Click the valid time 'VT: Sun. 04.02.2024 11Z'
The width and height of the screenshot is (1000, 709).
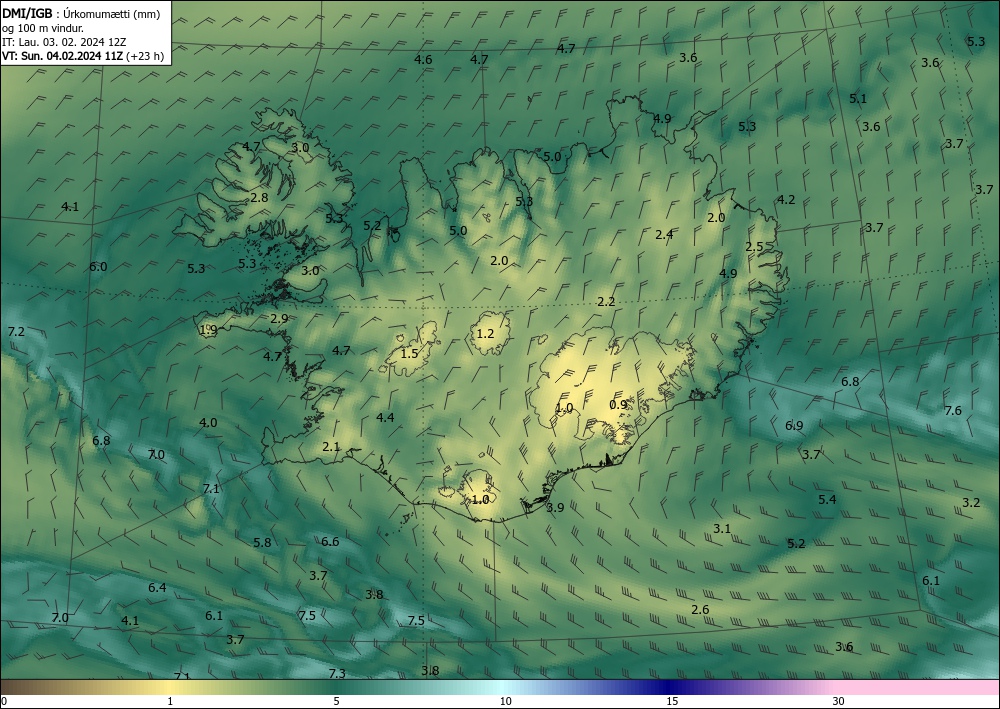pos(62,56)
